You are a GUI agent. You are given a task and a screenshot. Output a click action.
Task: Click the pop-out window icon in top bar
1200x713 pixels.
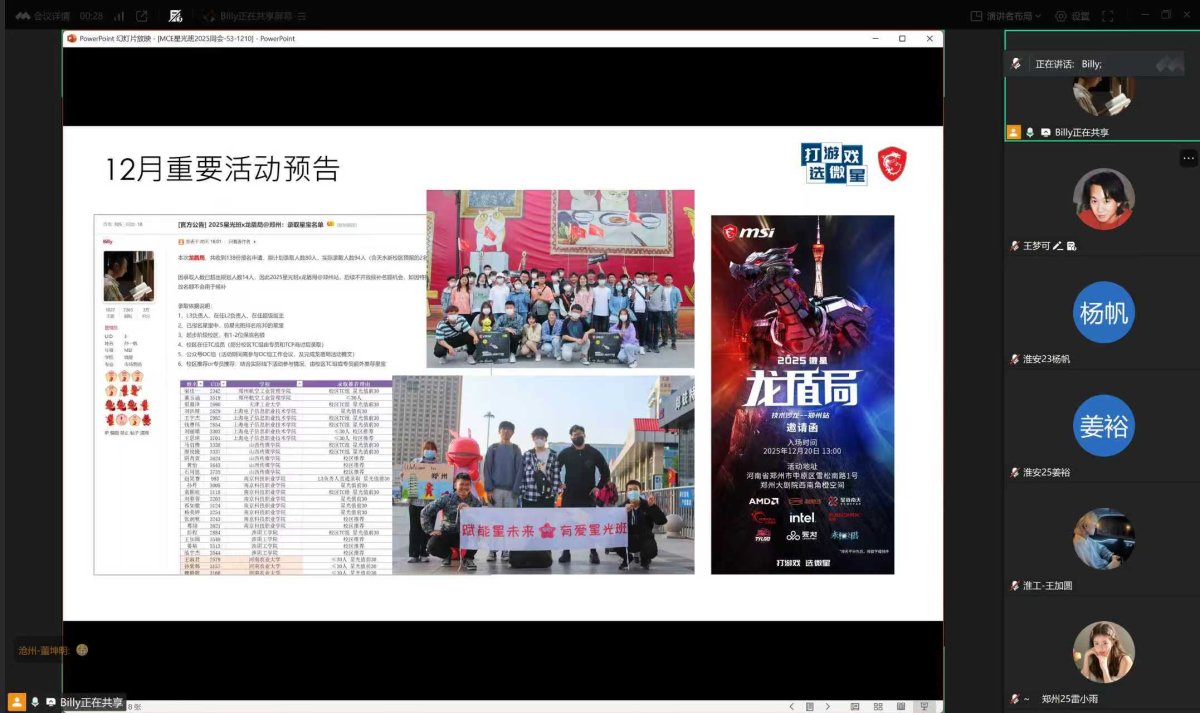142,16
